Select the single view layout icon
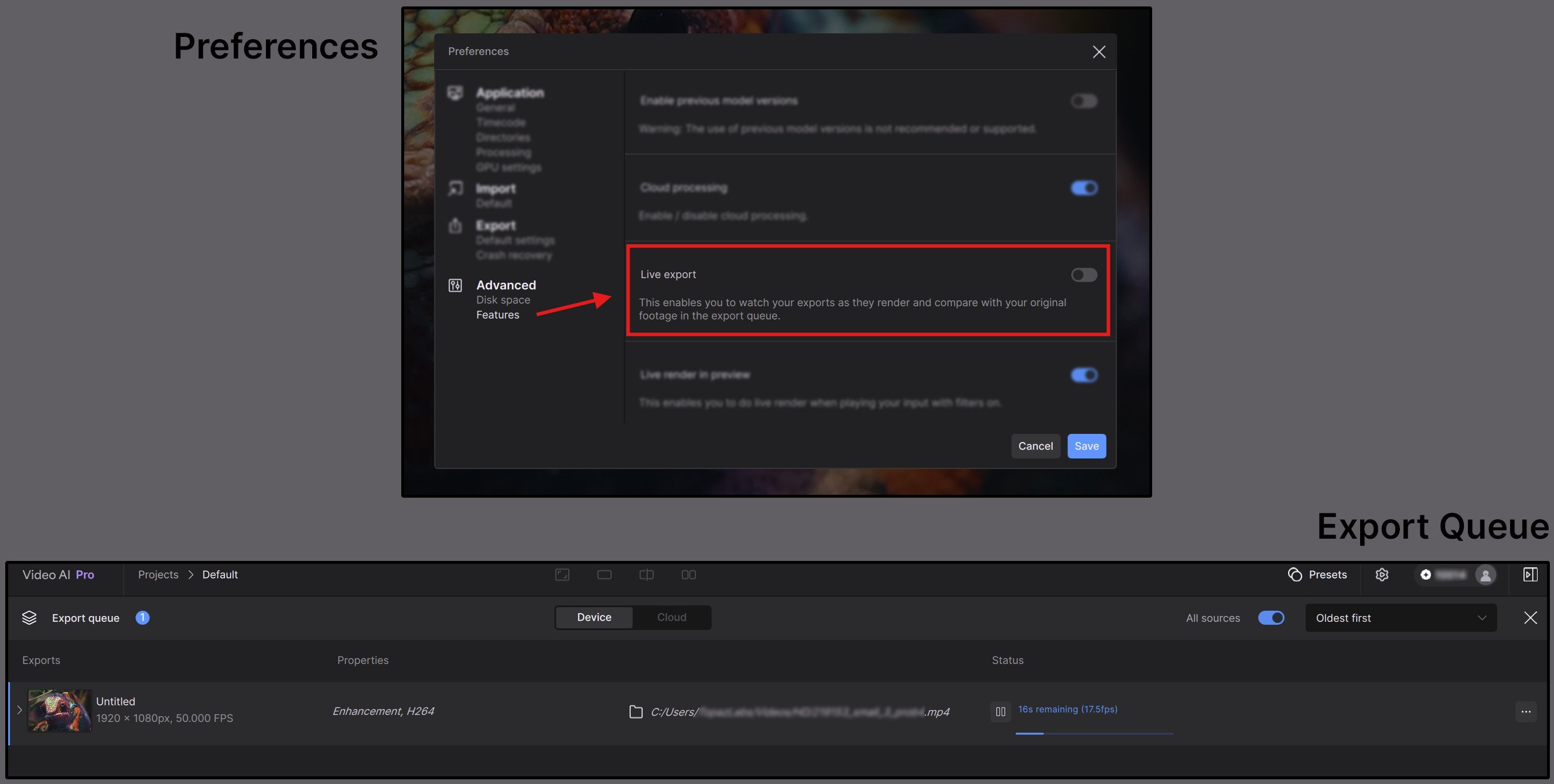This screenshot has width=1554, height=784. pyautogui.click(x=604, y=575)
